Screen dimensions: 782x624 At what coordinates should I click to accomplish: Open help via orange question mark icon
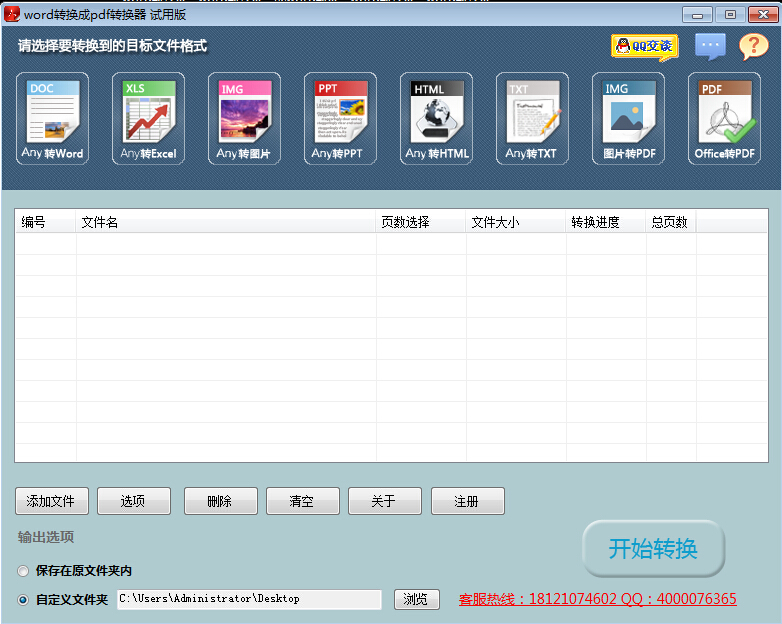753,46
